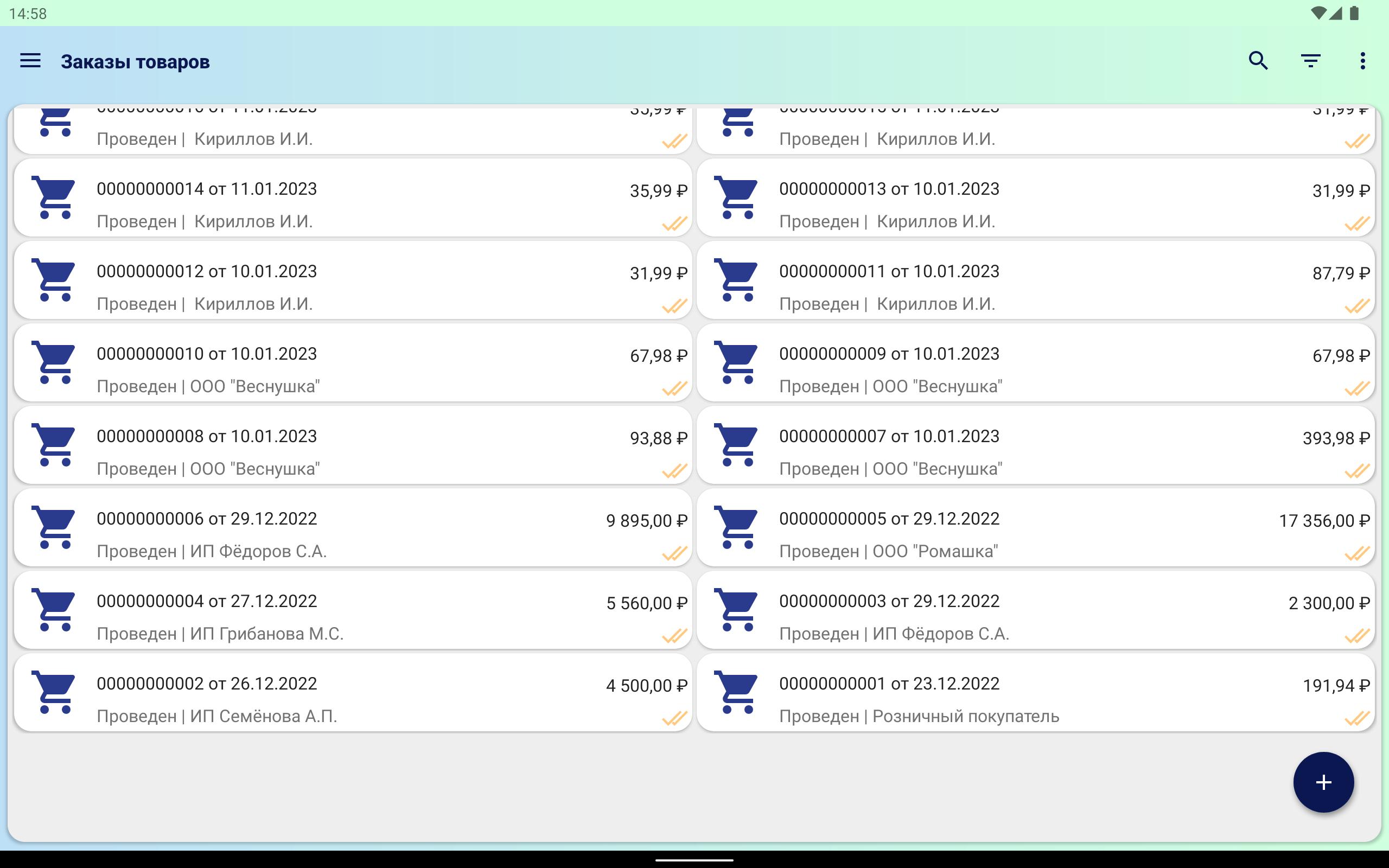The height and width of the screenshot is (868, 1389).
Task: Click the Заказы товаров screen title
Action: click(x=136, y=62)
